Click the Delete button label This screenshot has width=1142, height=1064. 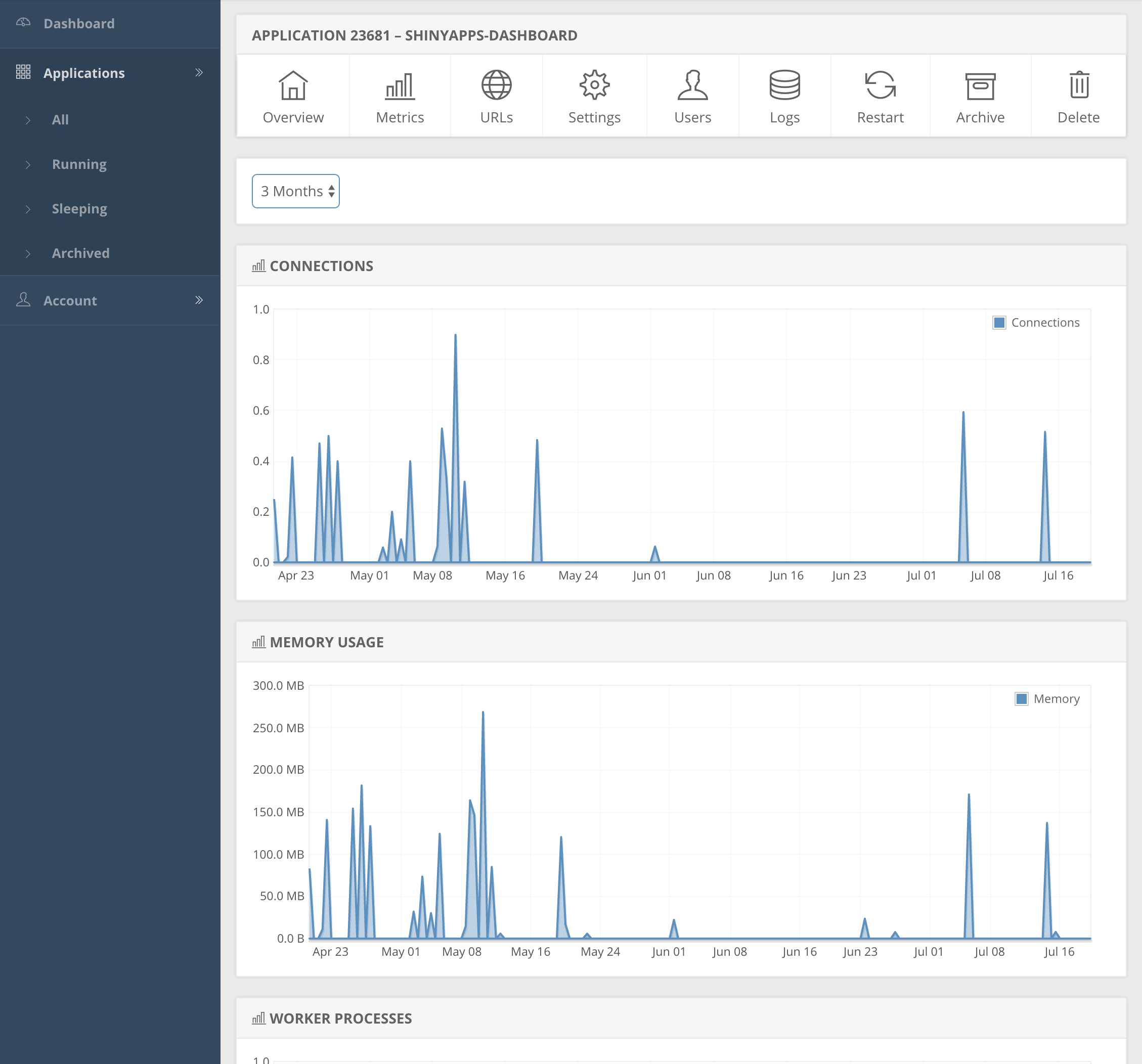tap(1078, 117)
